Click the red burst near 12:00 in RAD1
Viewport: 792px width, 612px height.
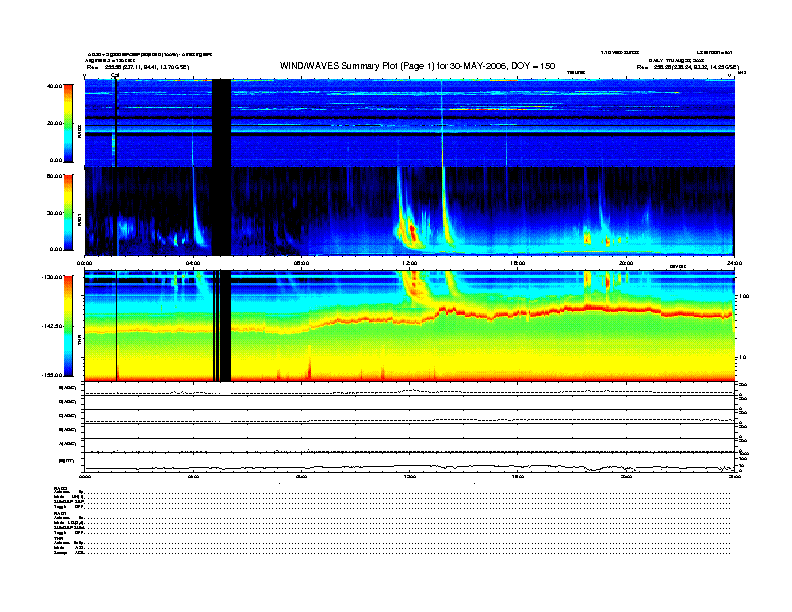point(413,233)
